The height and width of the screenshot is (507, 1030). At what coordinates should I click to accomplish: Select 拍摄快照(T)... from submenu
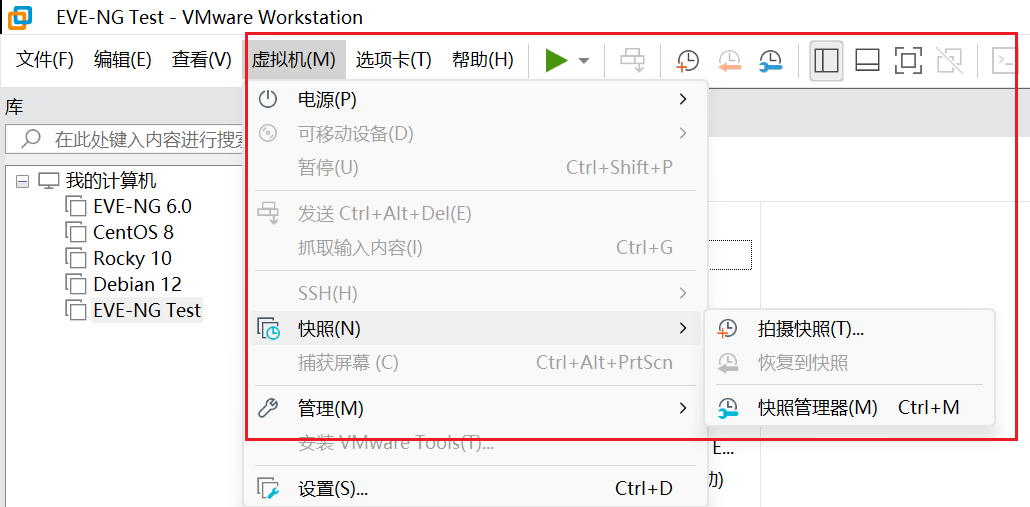pos(849,329)
